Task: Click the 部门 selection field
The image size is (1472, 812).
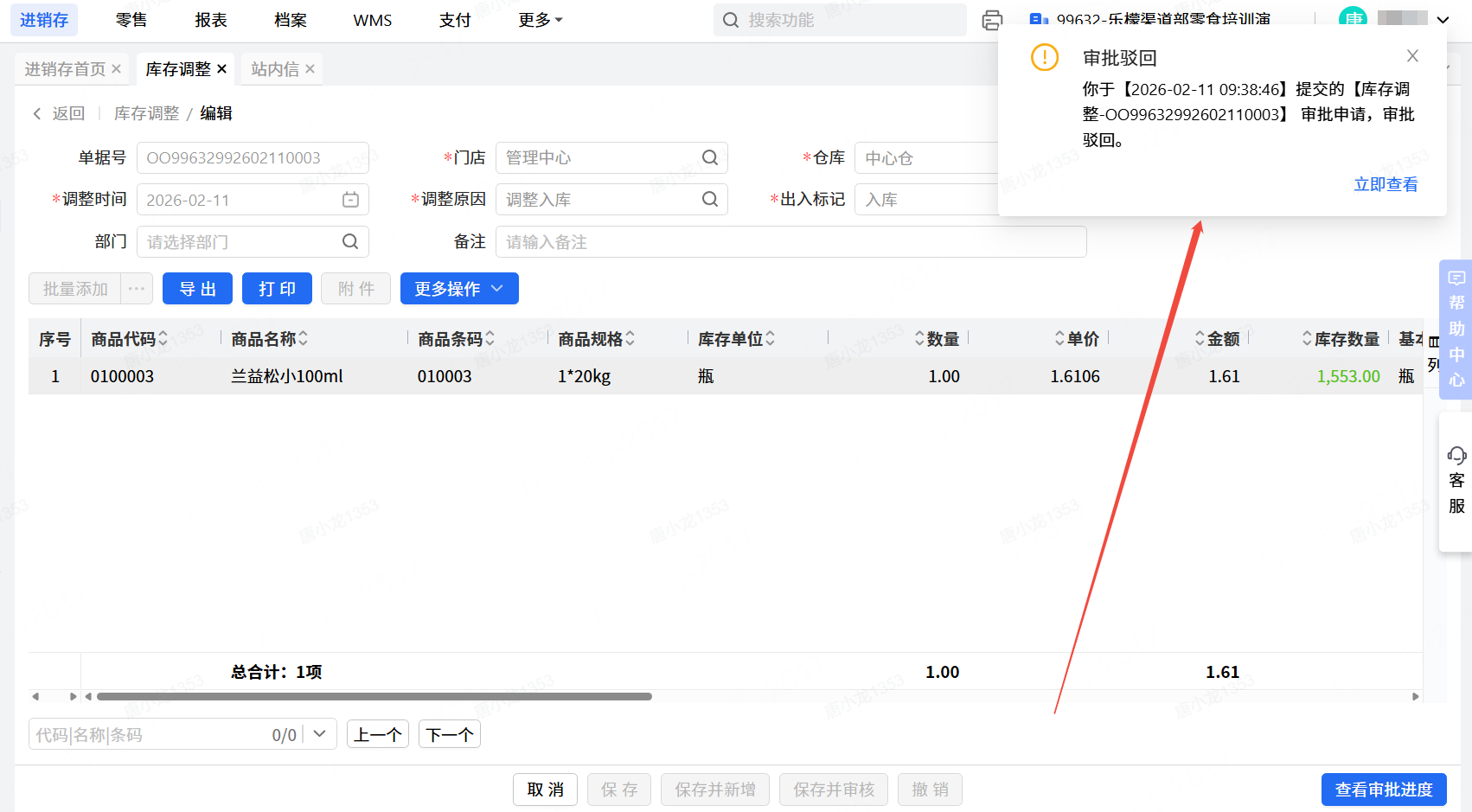Action: 253,242
